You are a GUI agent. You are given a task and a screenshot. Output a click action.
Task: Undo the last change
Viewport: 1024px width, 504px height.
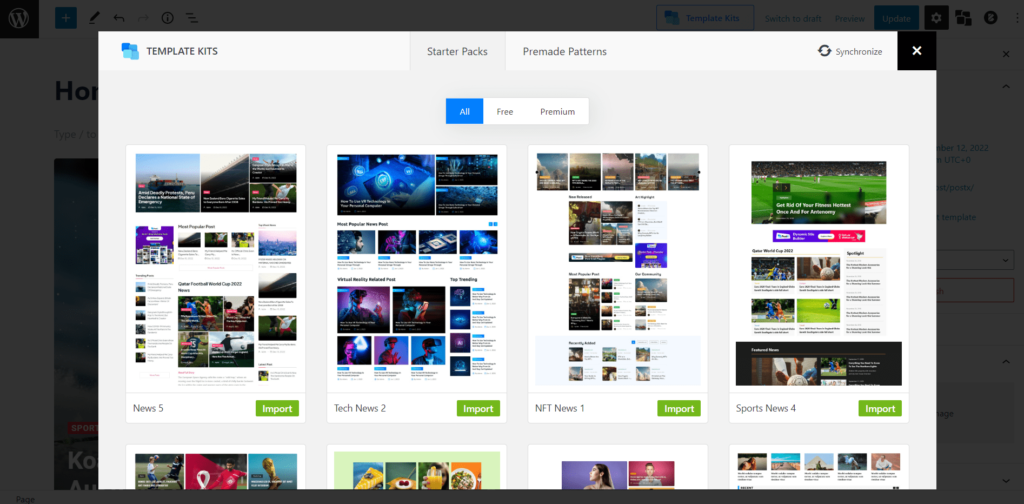coord(119,18)
